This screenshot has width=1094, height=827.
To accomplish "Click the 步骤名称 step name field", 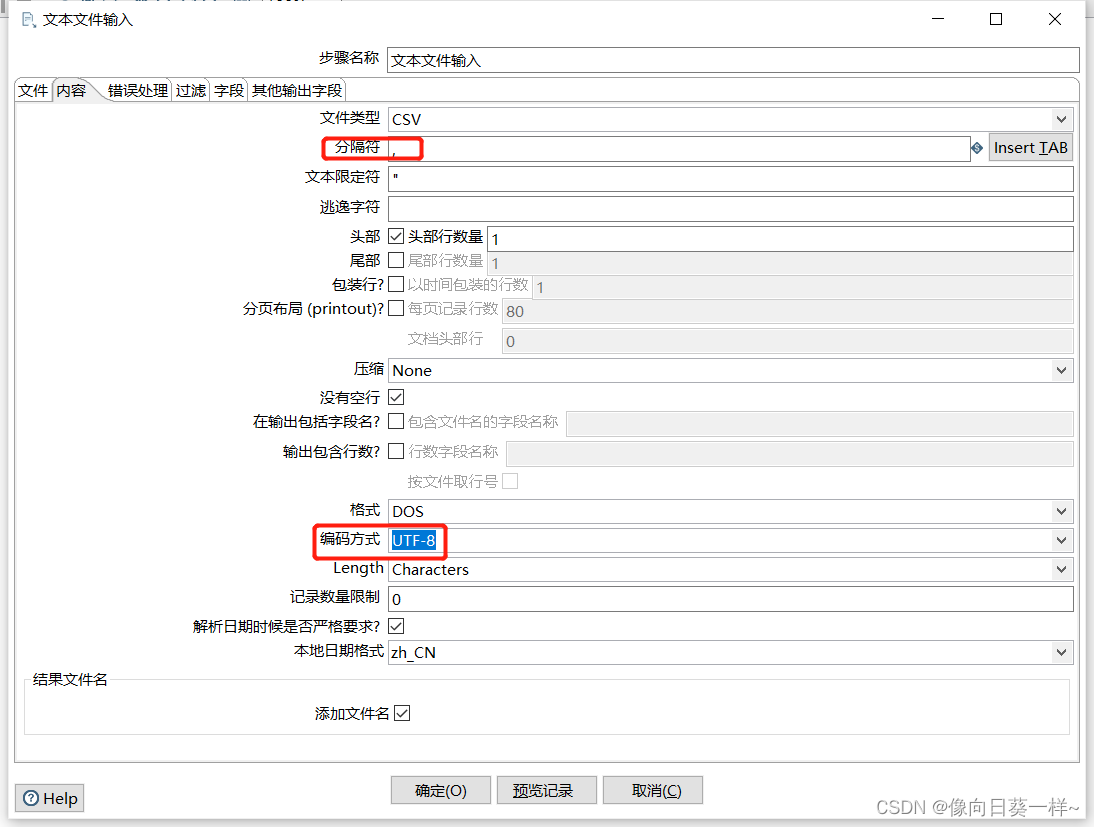I will tap(733, 60).
